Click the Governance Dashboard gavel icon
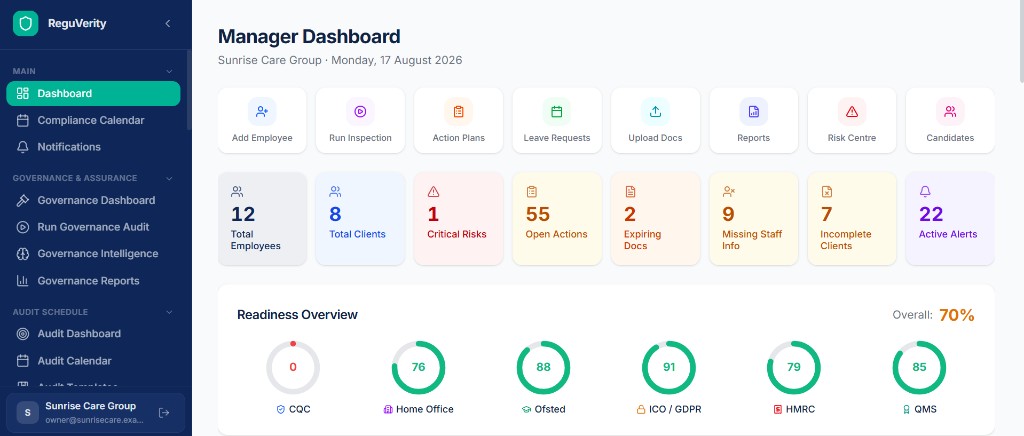The height and width of the screenshot is (436, 1024). click(x=23, y=200)
